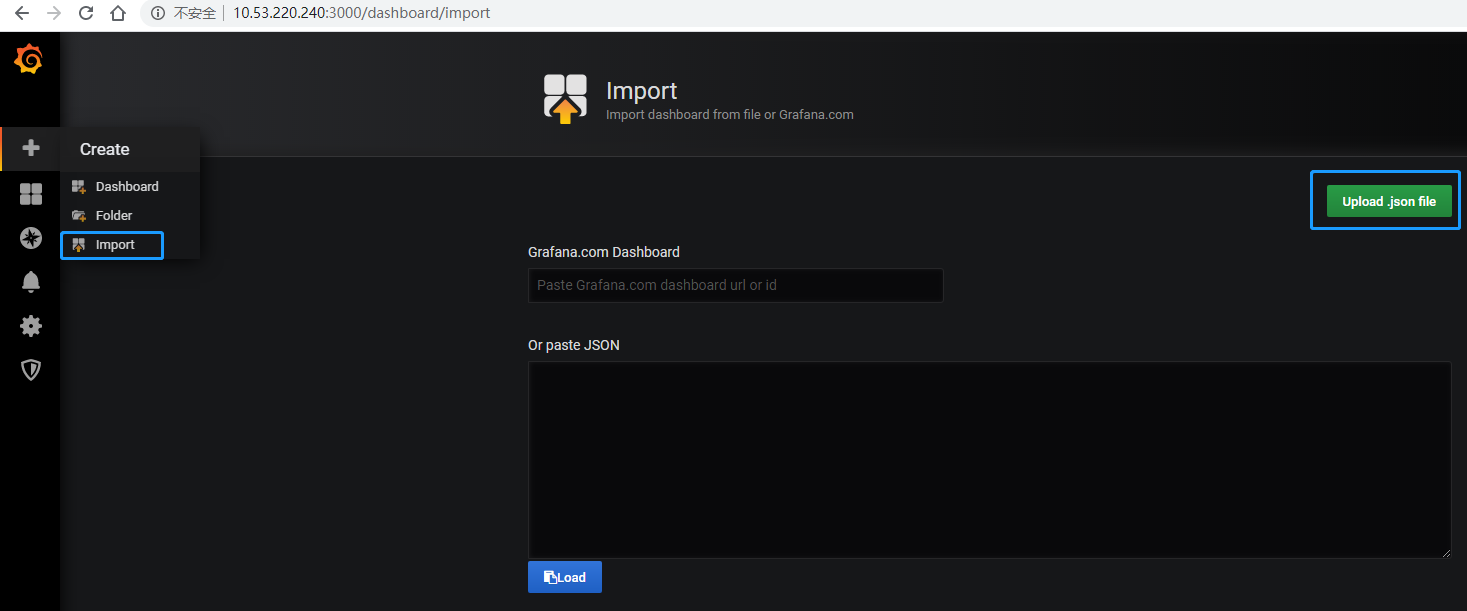Viewport: 1467px width, 611px height.
Task: Click inside the paste JSON text area
Action: pos(990,460)
